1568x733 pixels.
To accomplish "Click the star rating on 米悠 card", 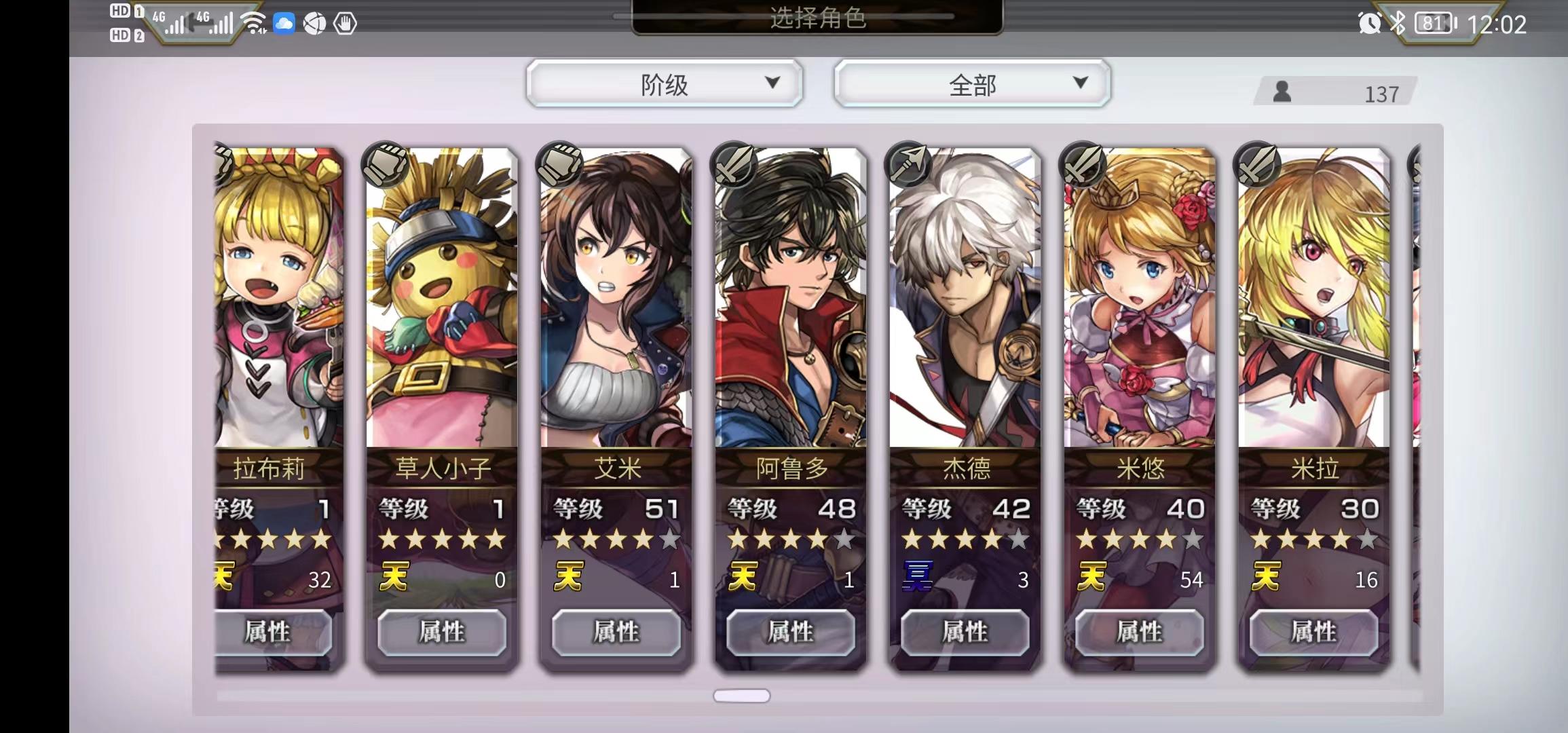I will pyautogui.click(x=1139, y=540).
